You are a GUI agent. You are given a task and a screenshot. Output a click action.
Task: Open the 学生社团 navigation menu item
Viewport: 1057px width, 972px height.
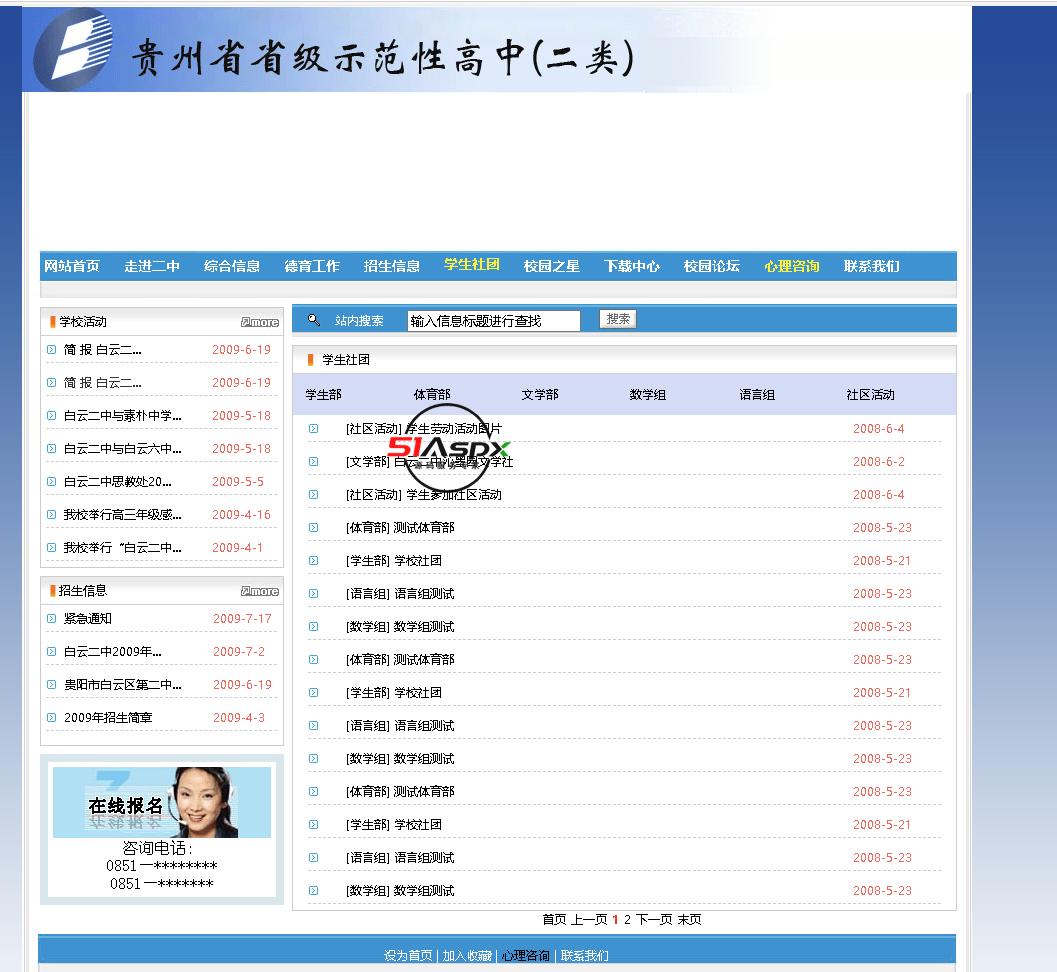(x=471, y=265)
